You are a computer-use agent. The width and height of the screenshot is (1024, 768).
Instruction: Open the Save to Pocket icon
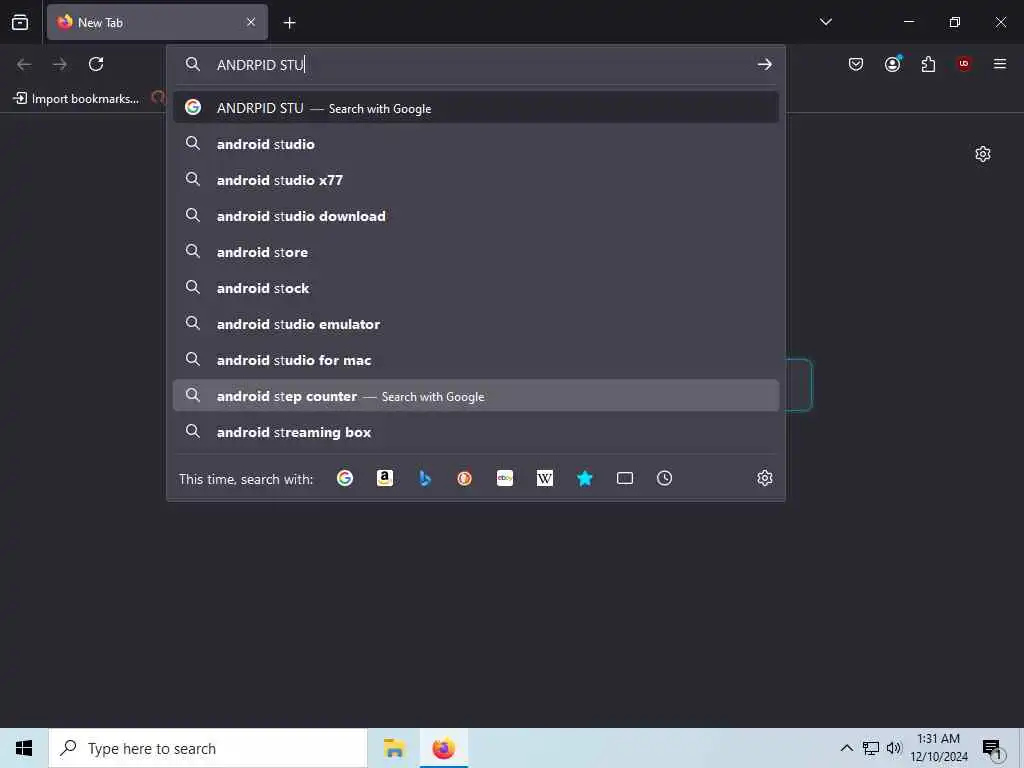[x=856, y=64]
